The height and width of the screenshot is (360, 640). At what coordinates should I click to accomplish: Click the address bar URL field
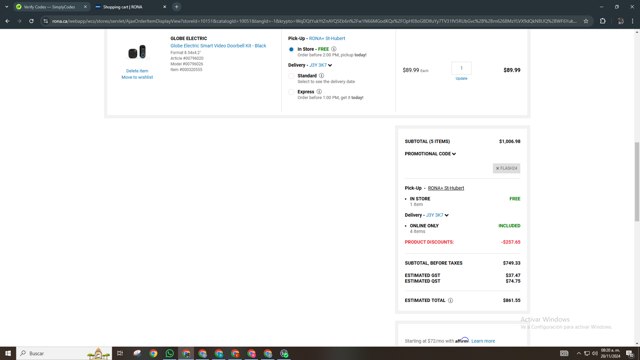click(314, 21)
